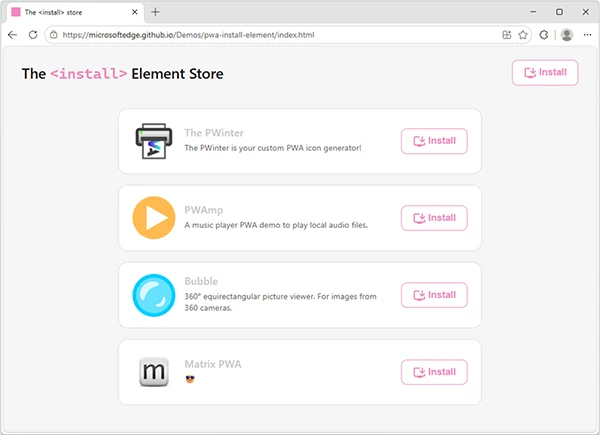Viewport: 600px width, 435px height.
Task: Select The <install> store browser tab
Action: 75,12
